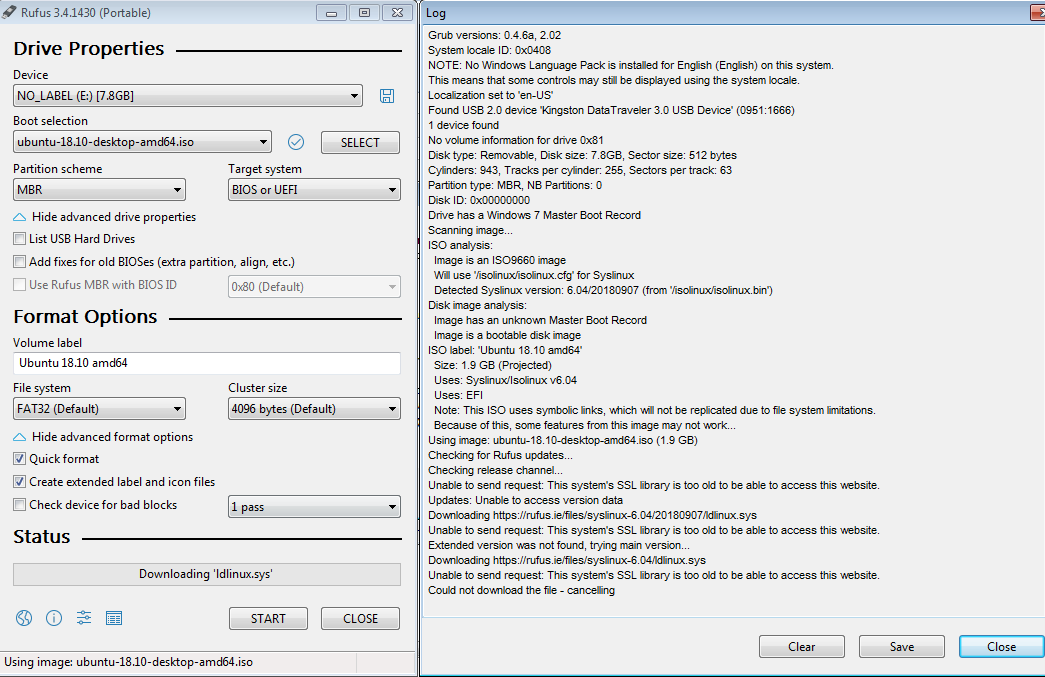Click log line 'Image is a bootable disk image'
Image resolution: width=1045 pixels, height=677 pixels.
pyautogui.click(x=507, y=335)
